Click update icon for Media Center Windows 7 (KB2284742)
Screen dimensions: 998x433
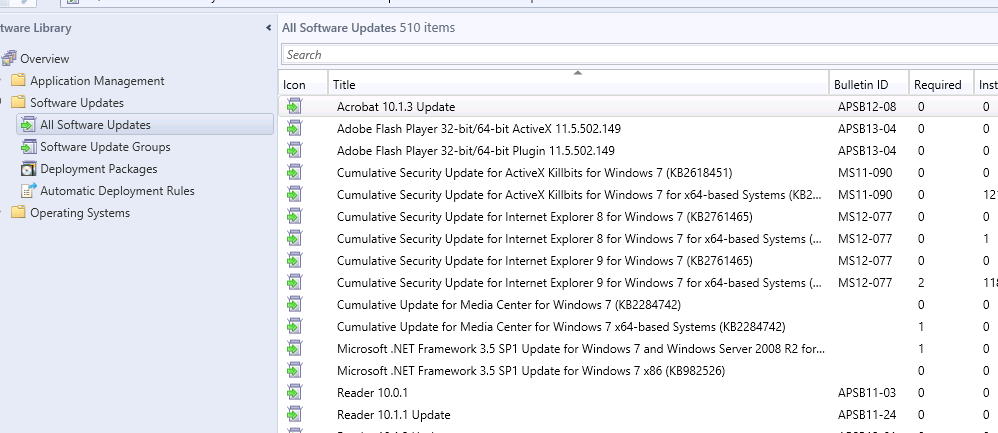click(293, 304)
